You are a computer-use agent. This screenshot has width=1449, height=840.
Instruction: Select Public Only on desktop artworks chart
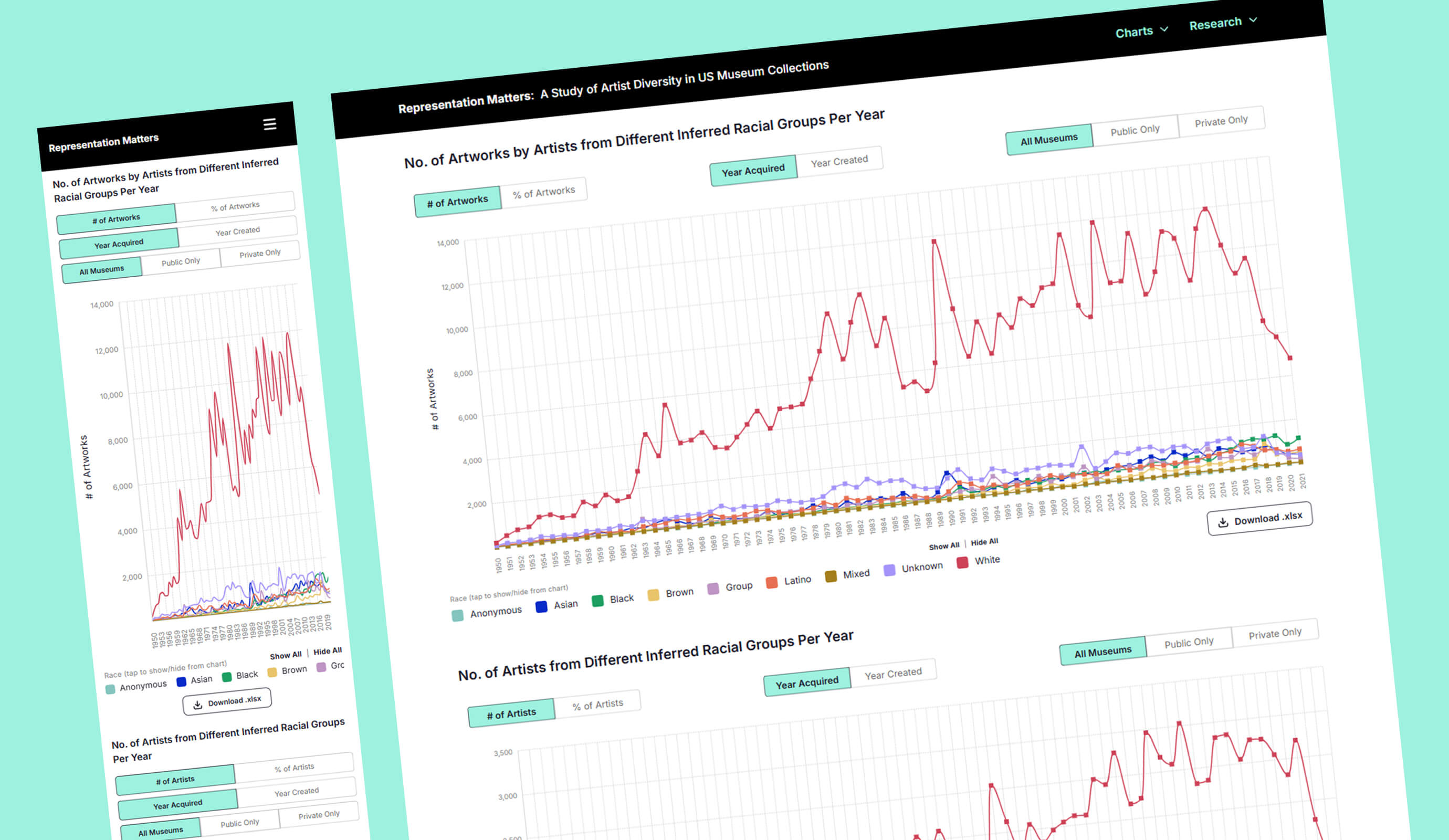tap(1135, 130)
